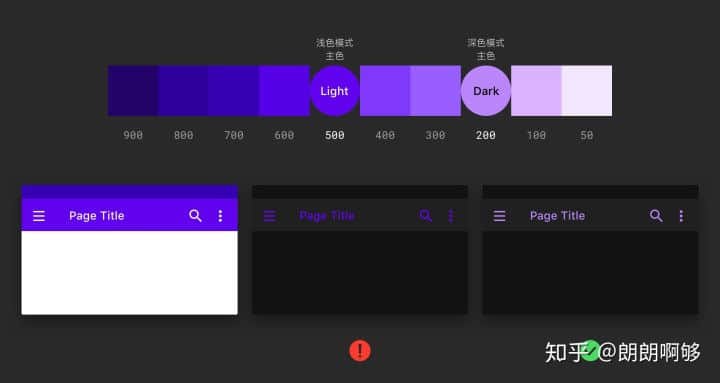Image resolution: width=720 pixels, height=383 pixels.
Task: Click search icon in right dark app bar
Action: [x=656, y=216]
